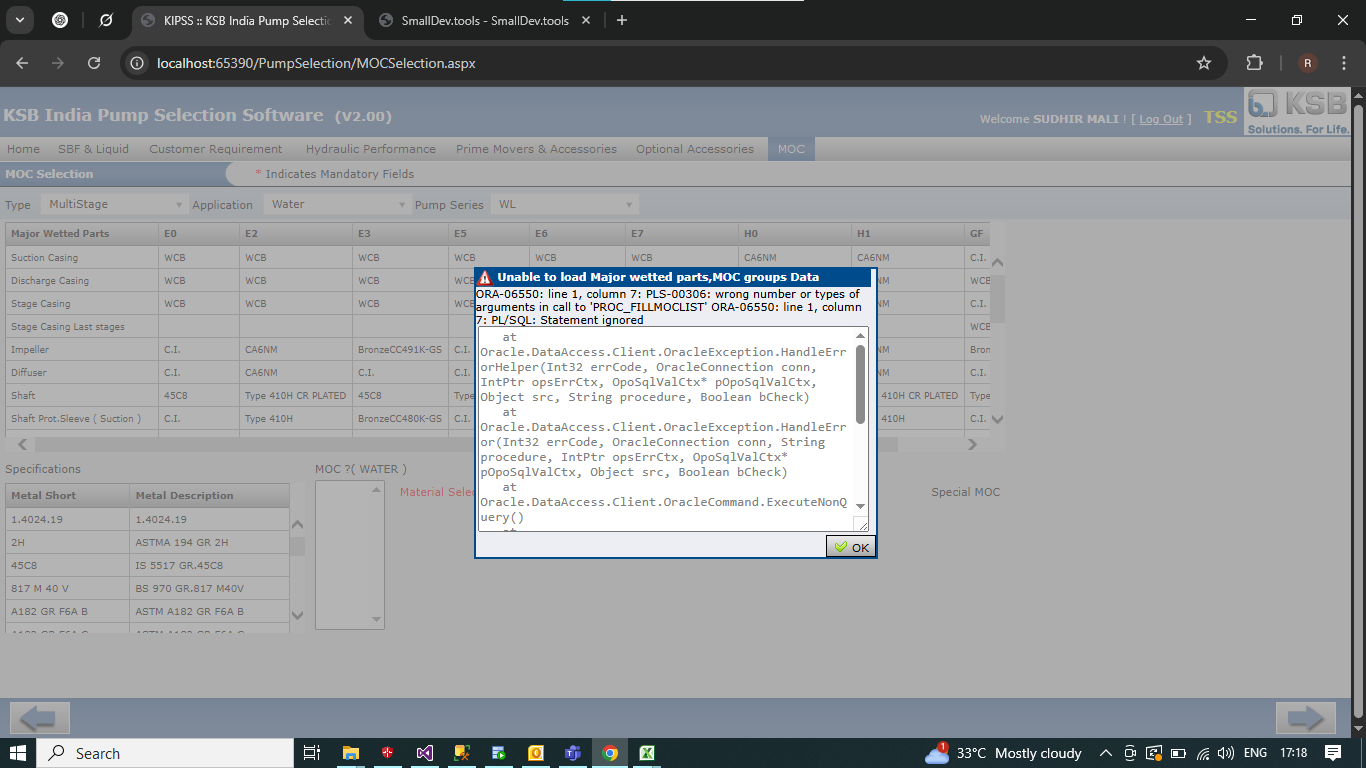Bookmark this page with the star icon
The image size is (1366, 768).
pyautogui.click(x=1204, y=63)
